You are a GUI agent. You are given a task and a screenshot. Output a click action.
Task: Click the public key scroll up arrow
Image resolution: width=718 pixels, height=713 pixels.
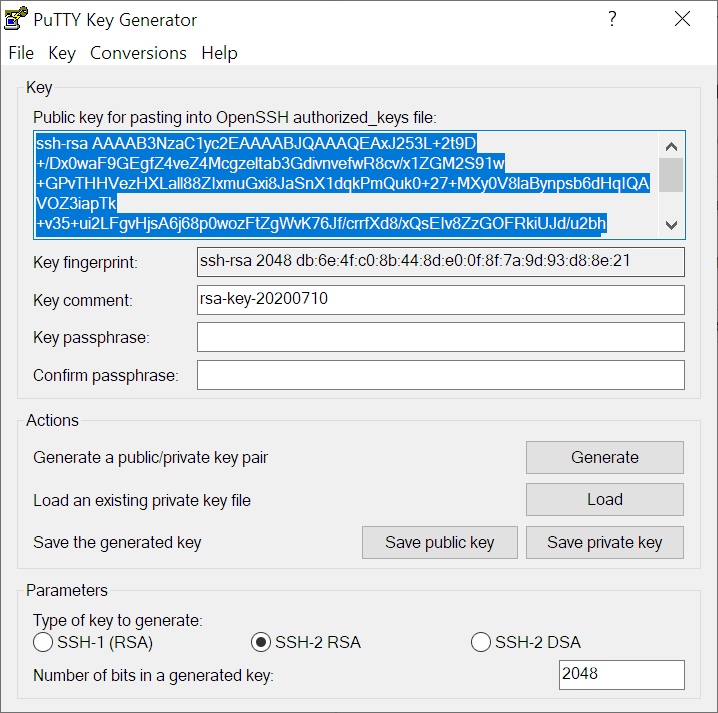pos(671,147)
